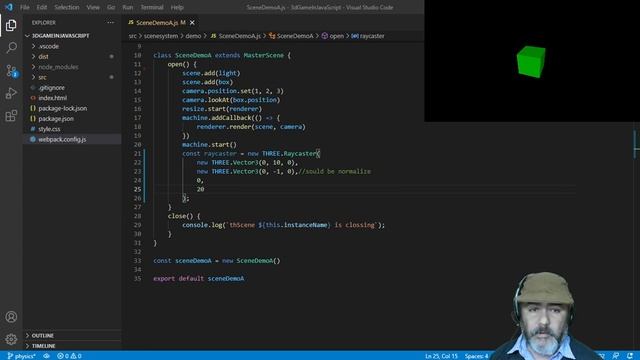This screenshot has height=360, width=640.
Task: Open the Explorer view in the activity bar
Action: pos(11,25)
